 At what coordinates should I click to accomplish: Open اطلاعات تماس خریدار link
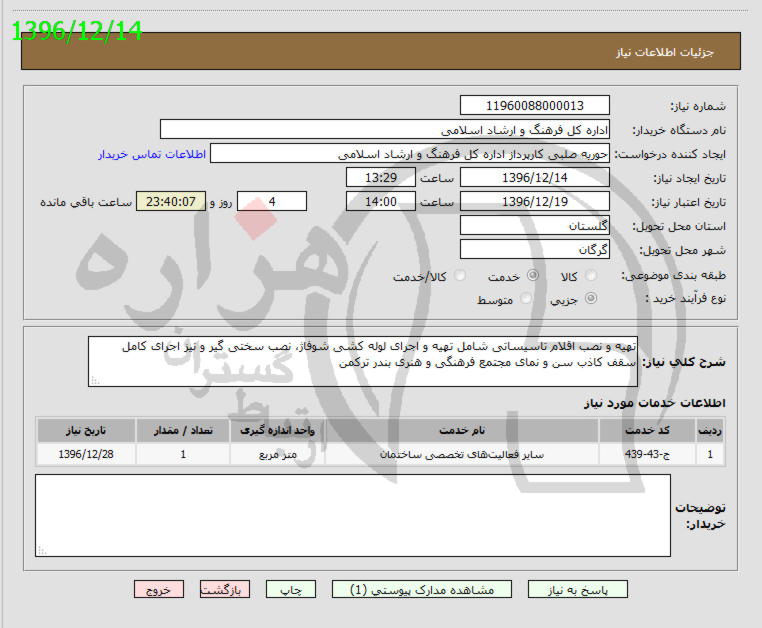tap(152, 154)
